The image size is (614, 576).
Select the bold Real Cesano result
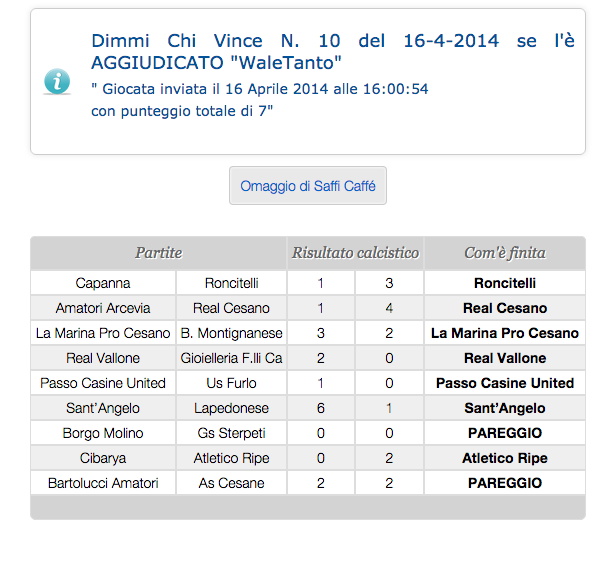pyautogui.click(x=504, y=308)
